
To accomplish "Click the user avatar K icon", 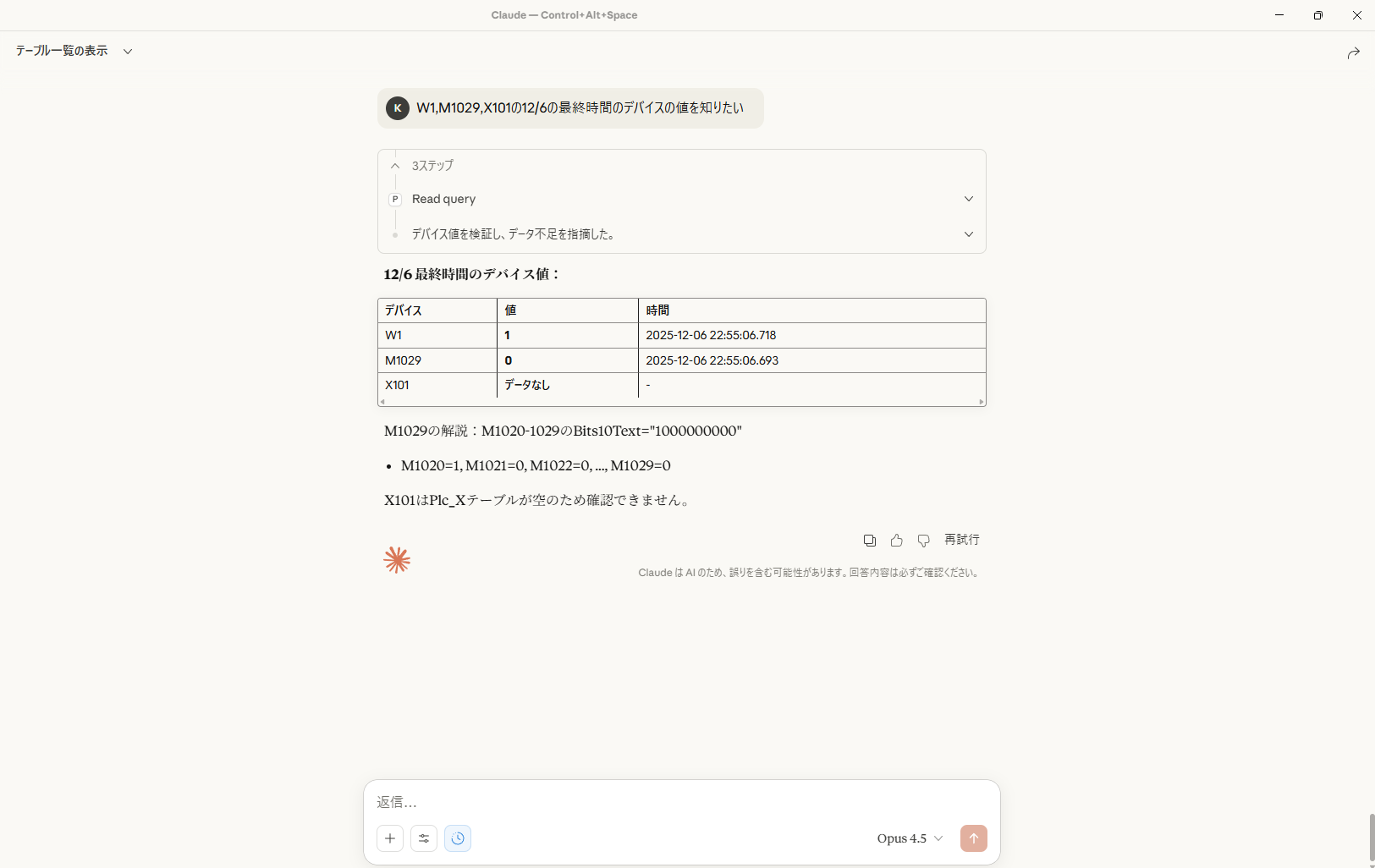I will [x=397, y=108].
